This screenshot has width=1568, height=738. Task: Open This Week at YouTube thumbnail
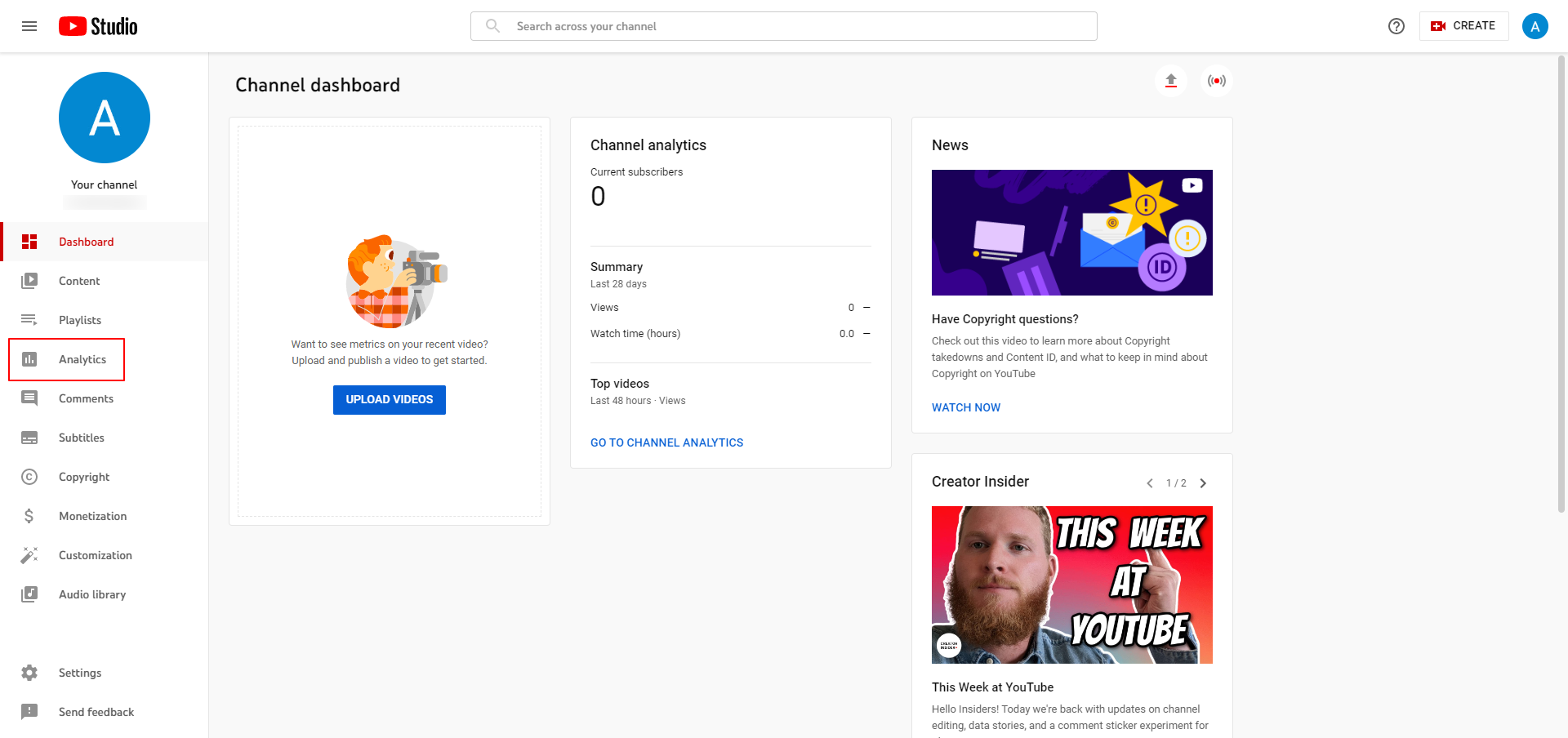click(x=1072, y=585)
